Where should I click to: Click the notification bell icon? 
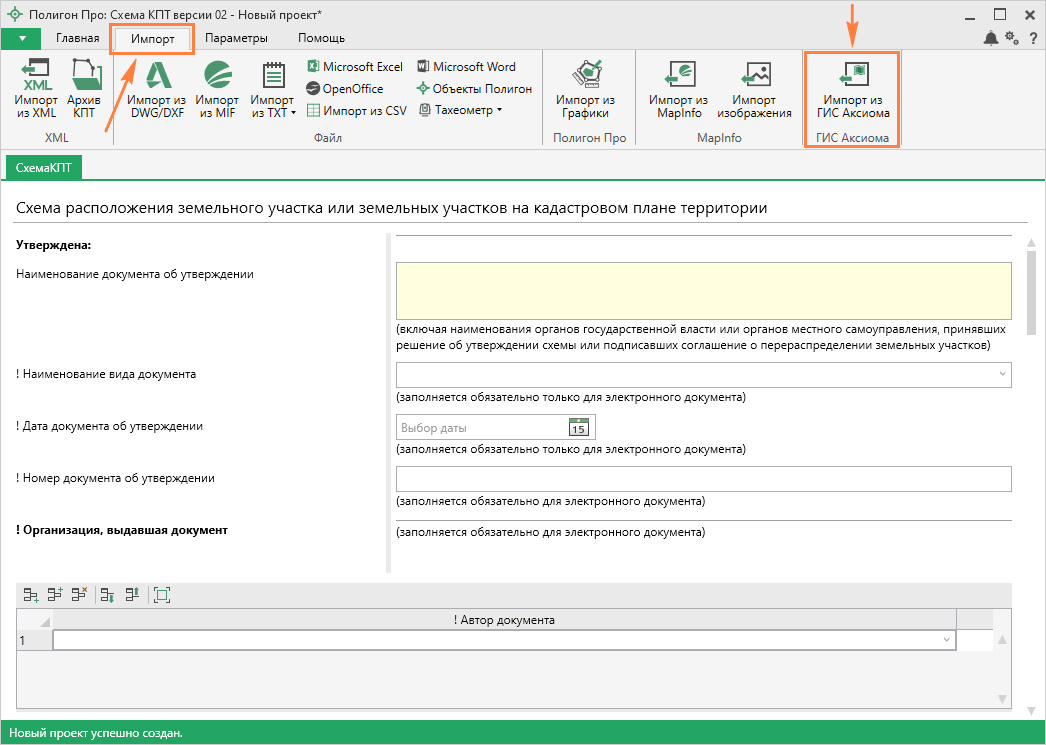click(x=990, y=38)
